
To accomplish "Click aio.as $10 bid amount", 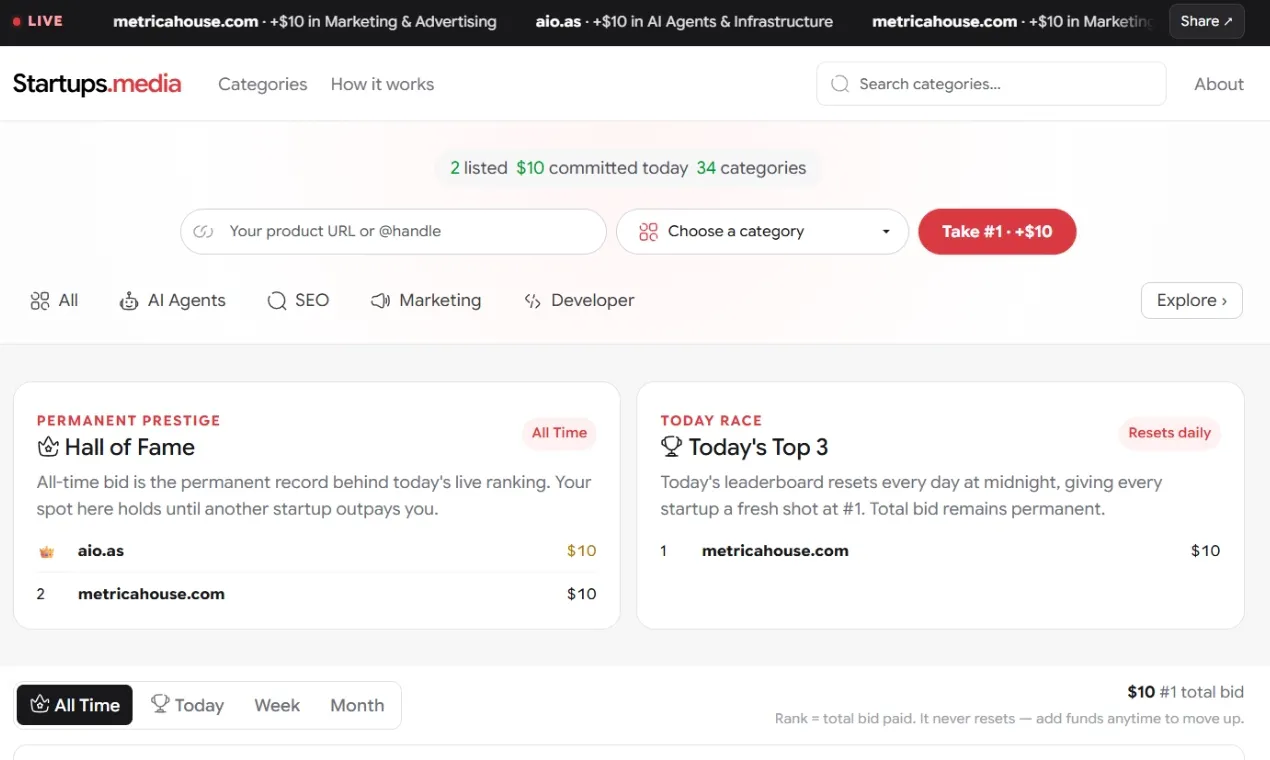I will (581, 551).
